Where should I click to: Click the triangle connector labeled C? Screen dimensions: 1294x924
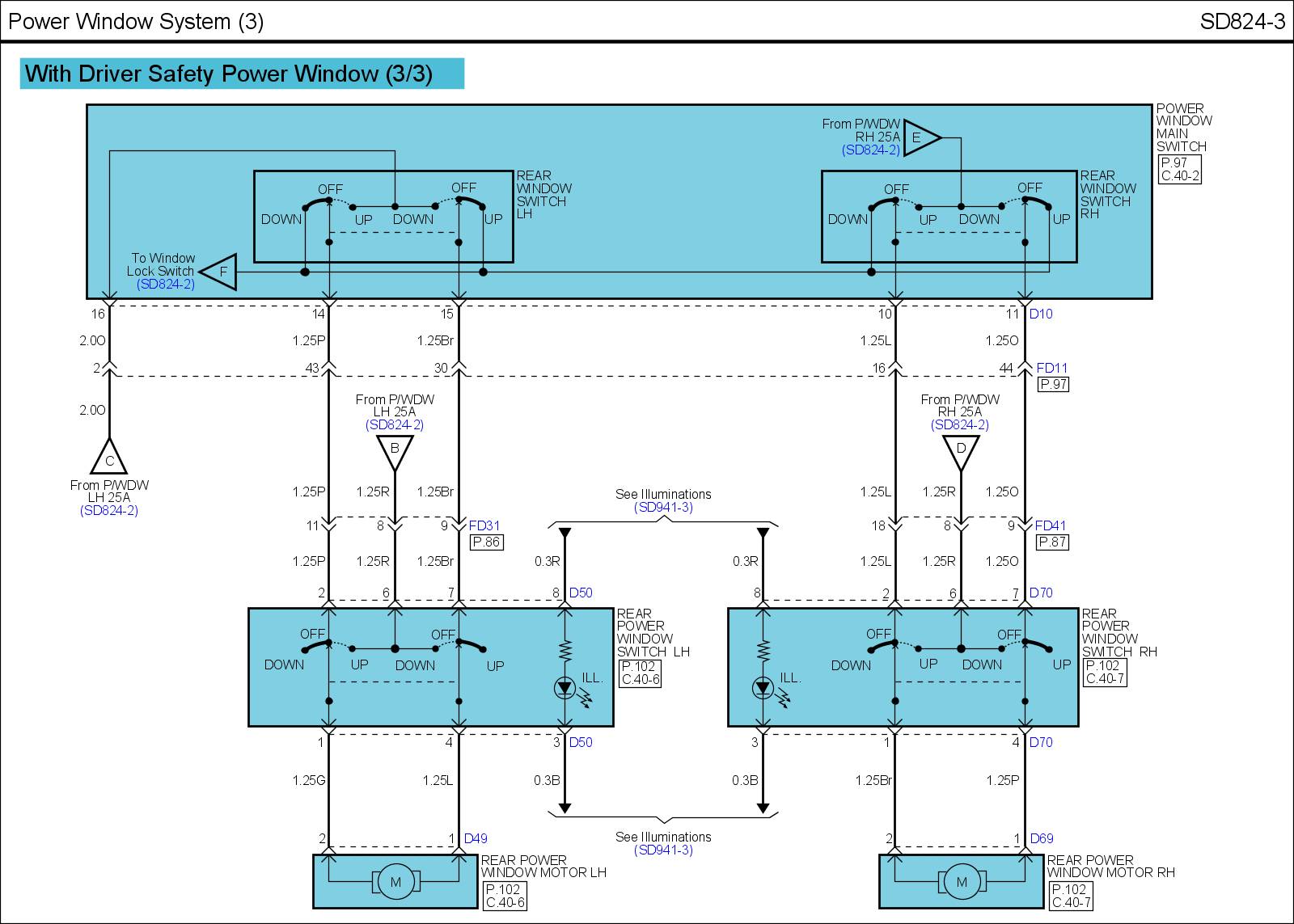tap(109, 458)
